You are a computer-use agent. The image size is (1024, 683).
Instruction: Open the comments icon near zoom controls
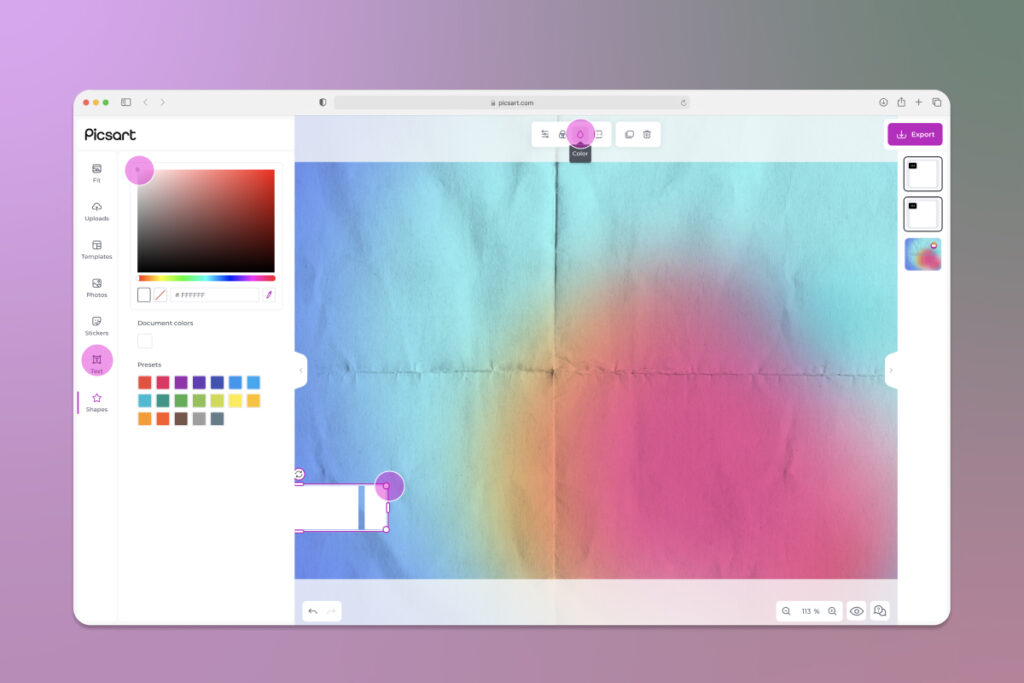pos(879,610)
